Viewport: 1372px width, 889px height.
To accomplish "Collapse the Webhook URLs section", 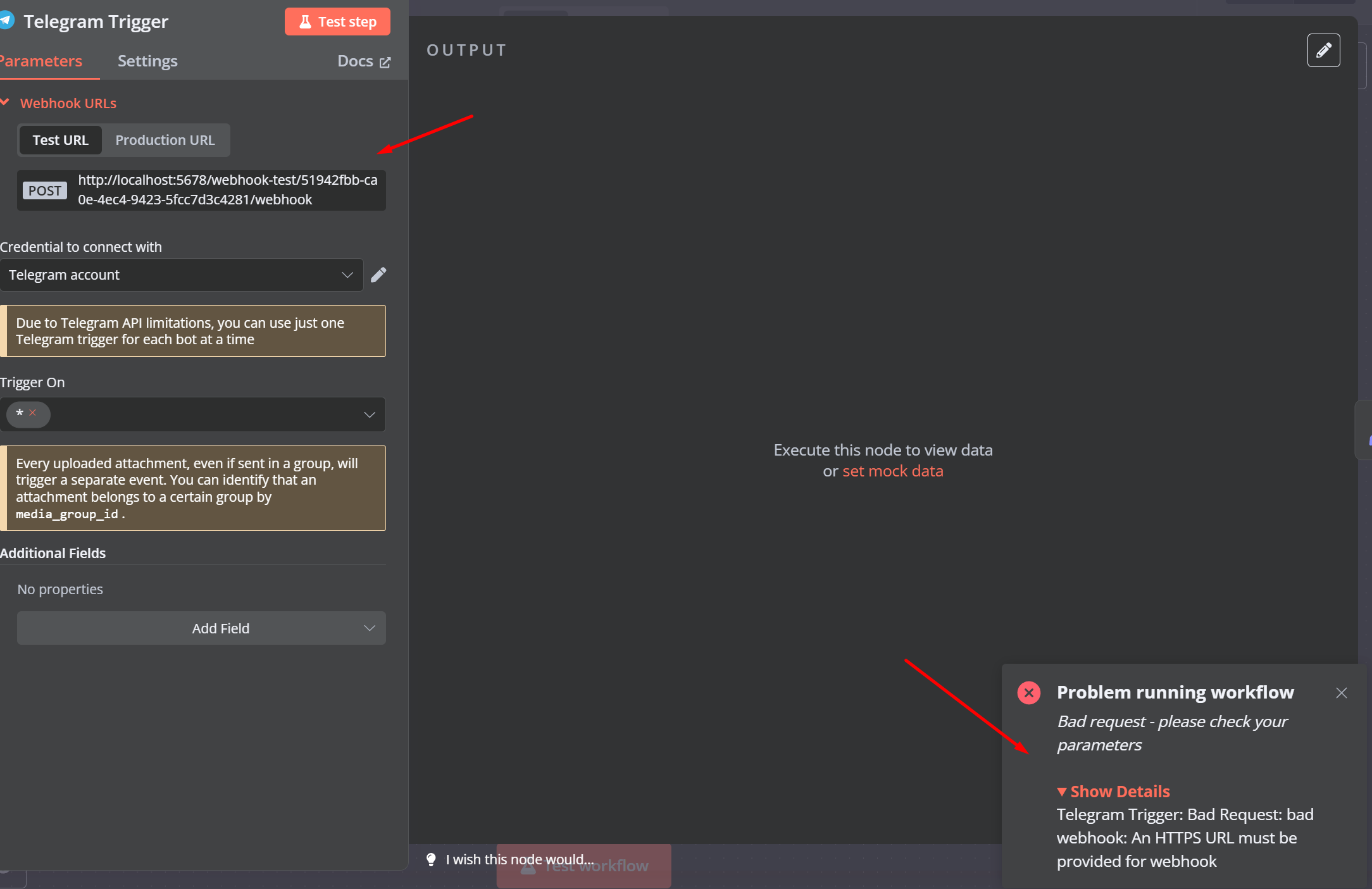I will [x=6, y=103].
